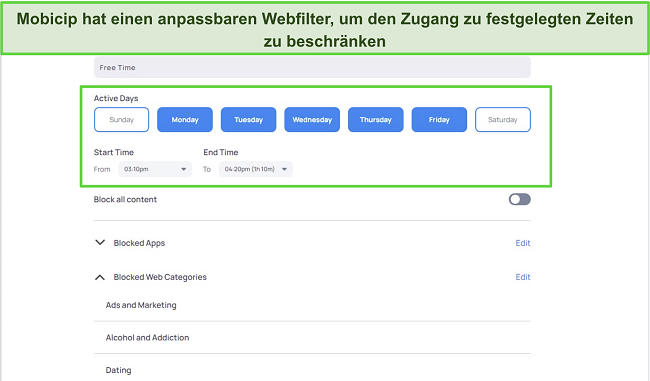Click the Block all content label
650x381 pixels.
pyautogui.click(x=125, y=199)
